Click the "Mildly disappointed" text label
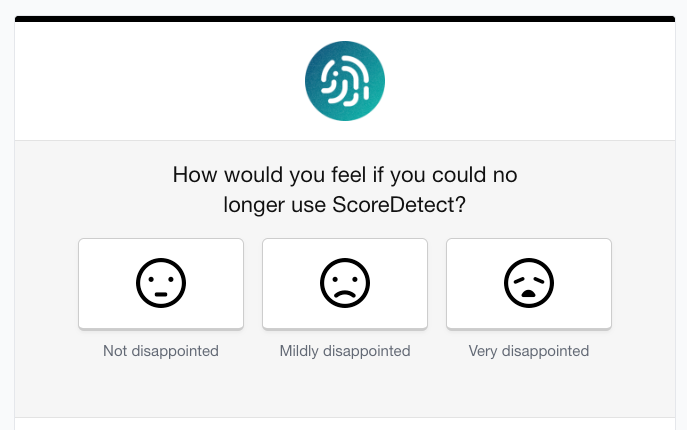This screenshot has height=430, width=687. pos(345,351)
